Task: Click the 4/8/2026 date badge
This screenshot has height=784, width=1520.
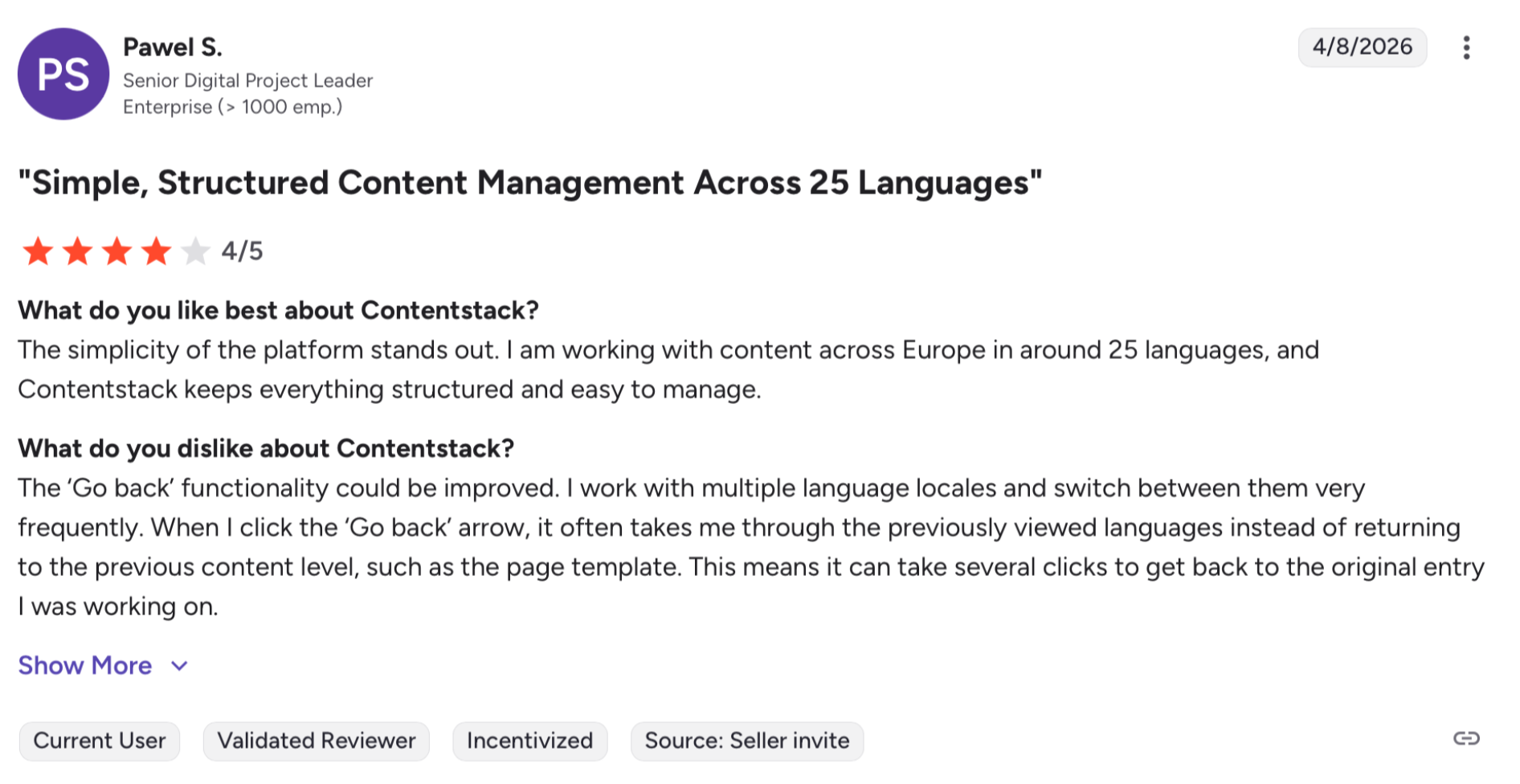Action: (1362, 47)
